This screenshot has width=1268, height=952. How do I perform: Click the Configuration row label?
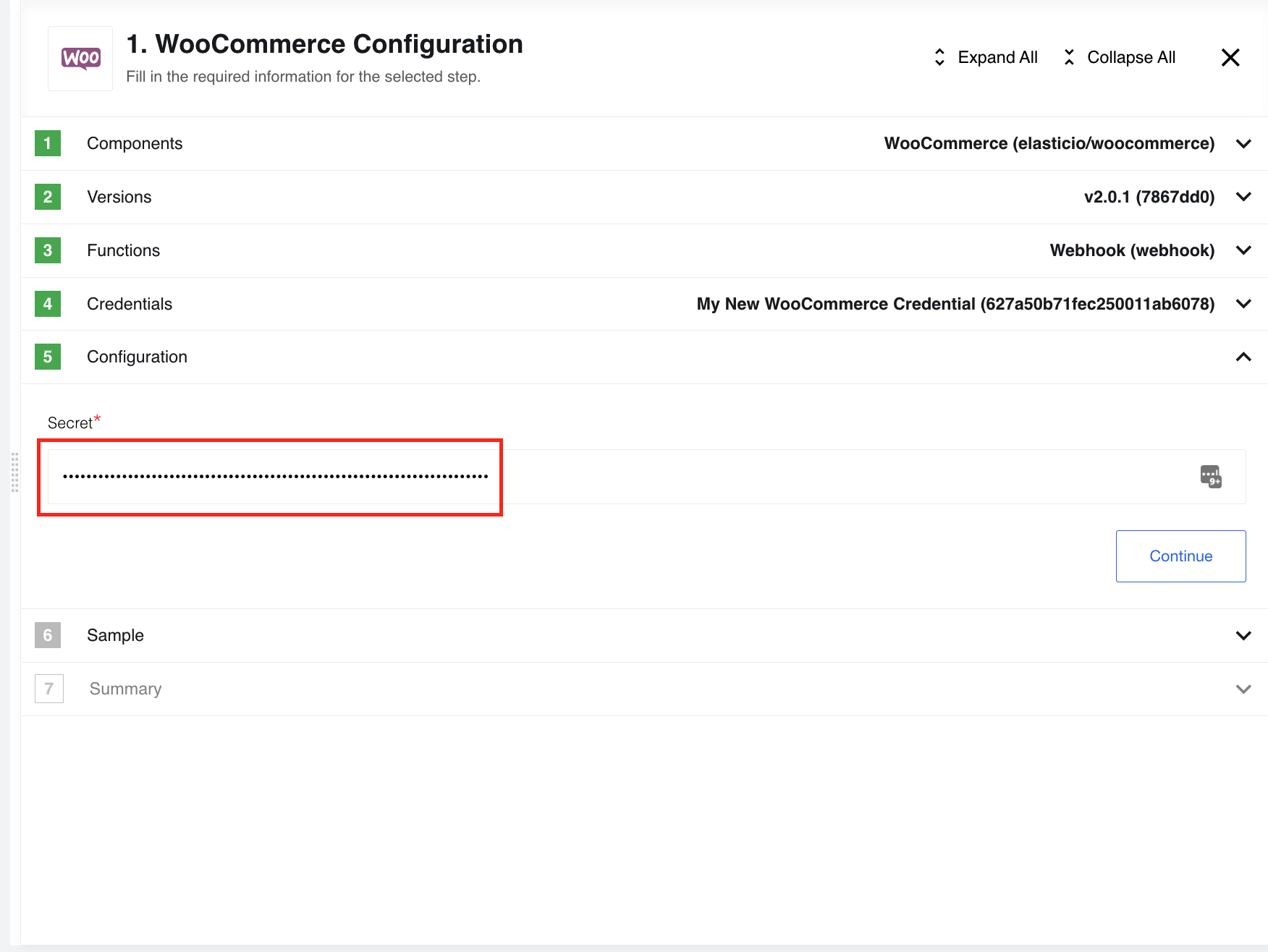[137, 357]
